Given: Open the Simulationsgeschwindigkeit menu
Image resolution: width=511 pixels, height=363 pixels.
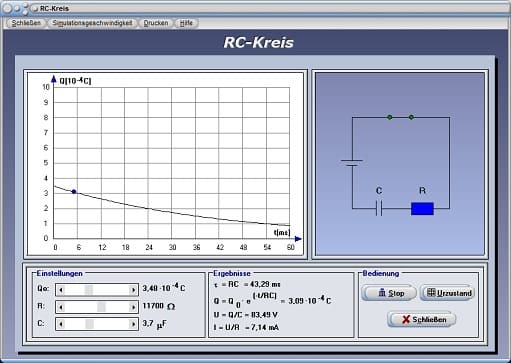Looking at the screenshot, I should point(92,23).
